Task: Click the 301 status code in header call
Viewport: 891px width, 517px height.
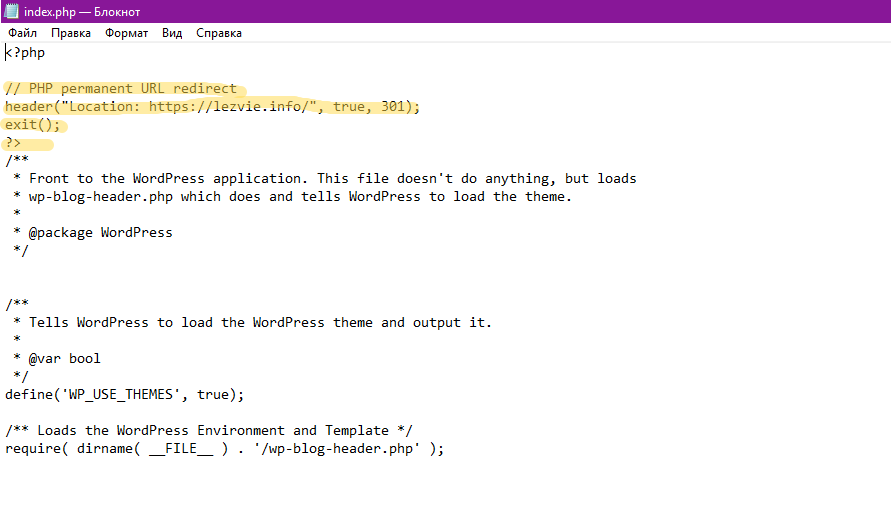Action: click(392, 106)
